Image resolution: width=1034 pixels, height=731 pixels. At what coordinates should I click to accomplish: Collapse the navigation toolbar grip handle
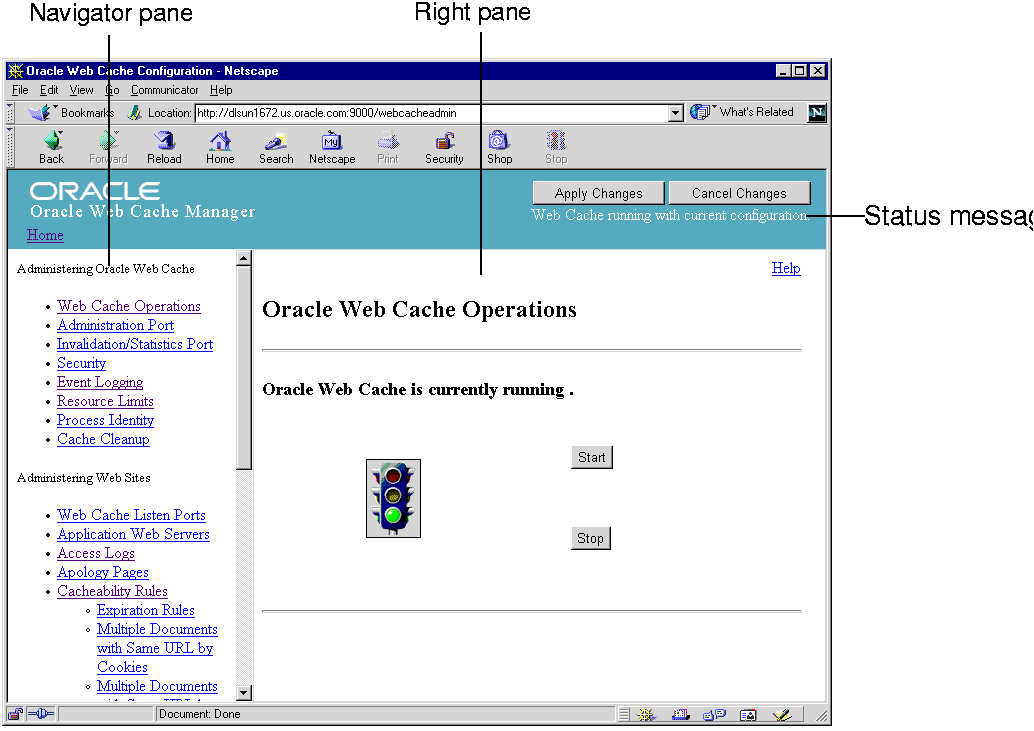coord(10,147)
